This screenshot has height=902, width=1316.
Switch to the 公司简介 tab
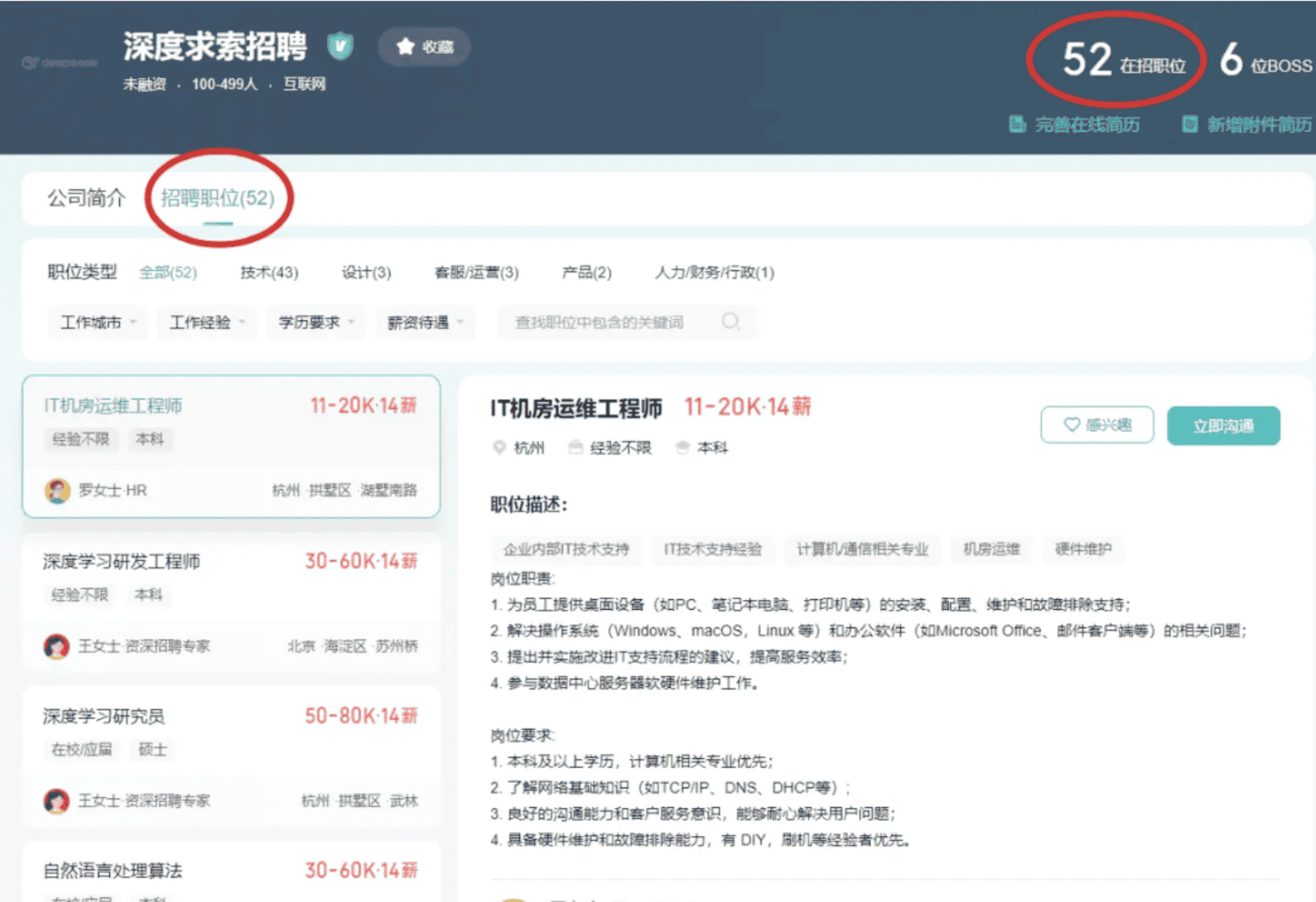click(x=86, y=198)
